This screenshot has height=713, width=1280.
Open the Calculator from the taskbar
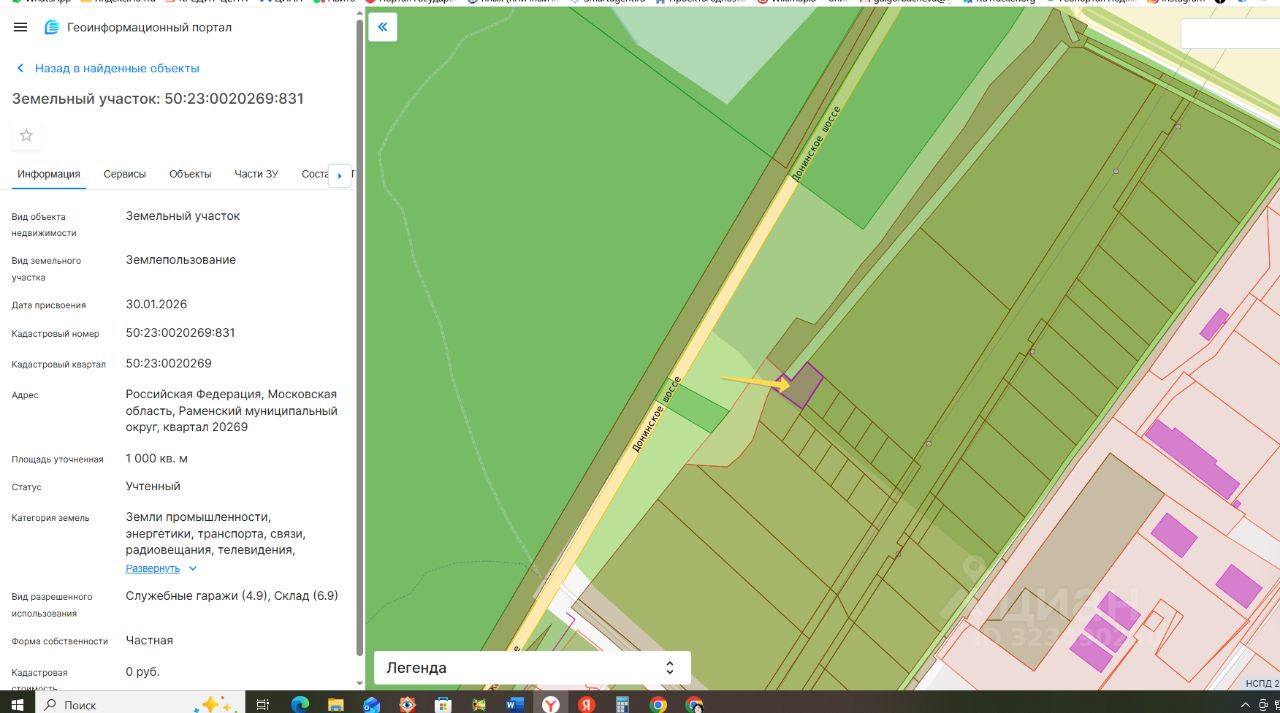(622, 704)
